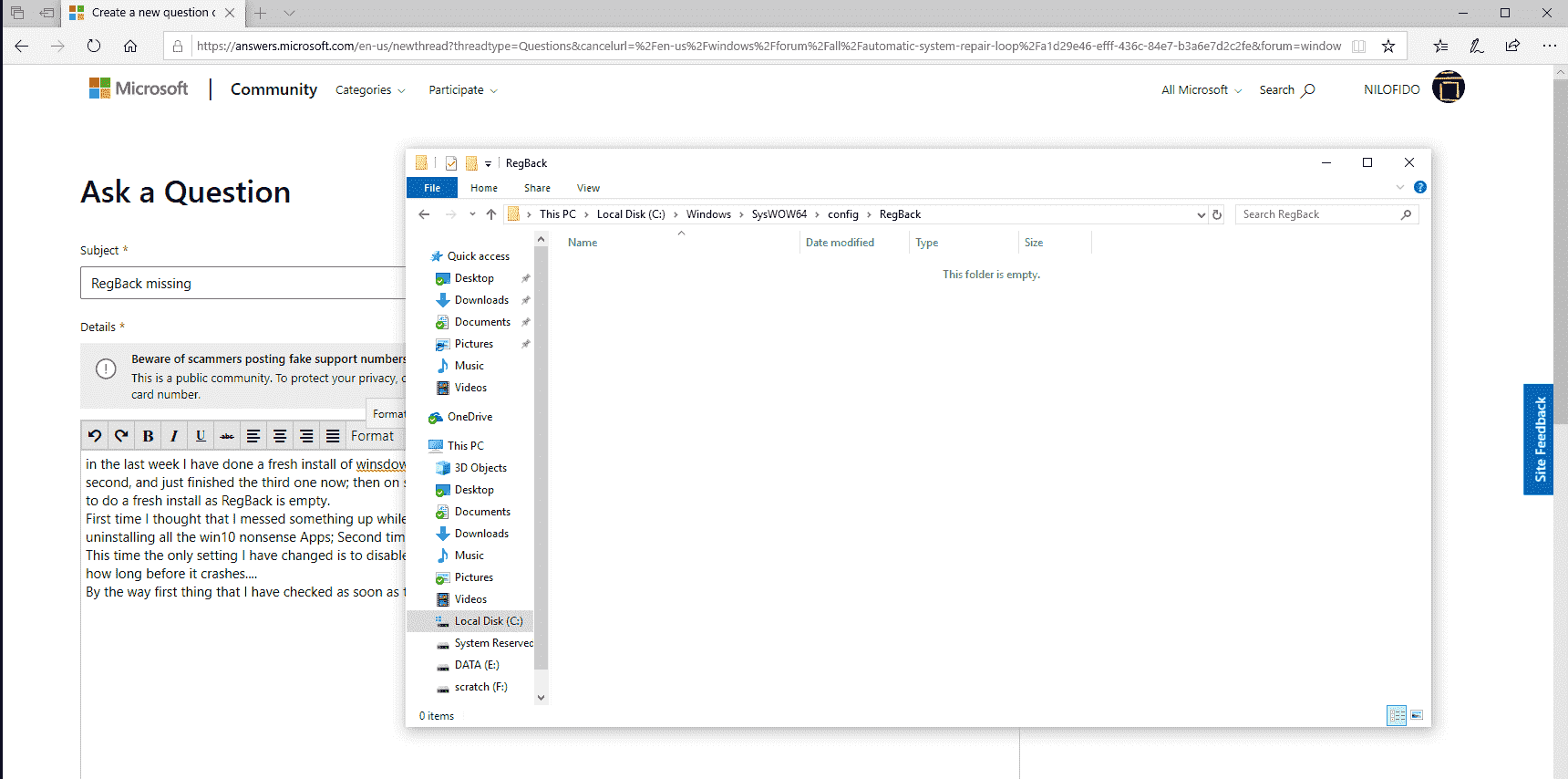Open the NILOFIDO profile avatar
Screen dimensions: 1568x779
click(x=1448, y=88)
